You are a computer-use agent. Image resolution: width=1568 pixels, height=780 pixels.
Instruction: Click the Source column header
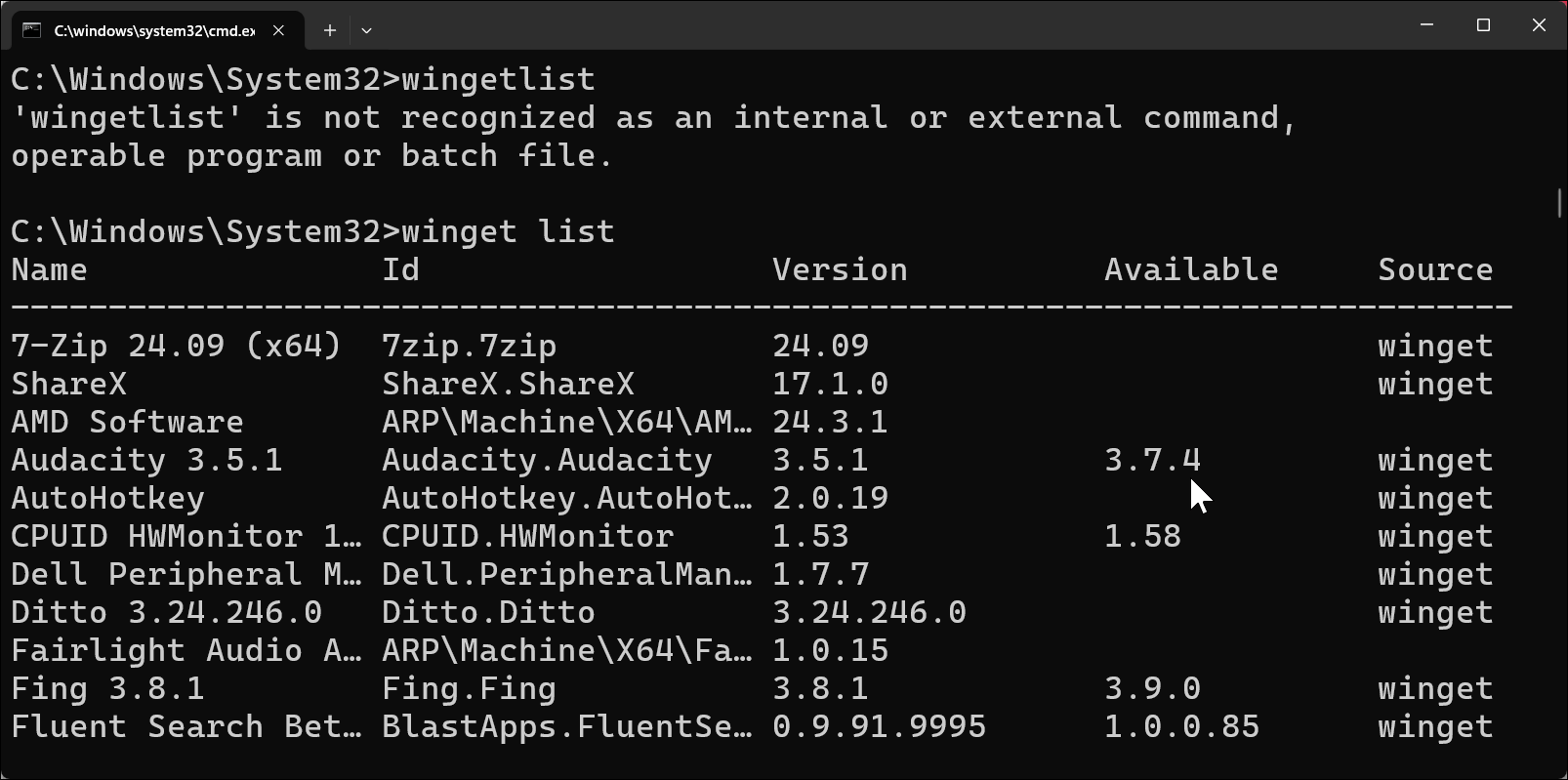point(1435,269)
